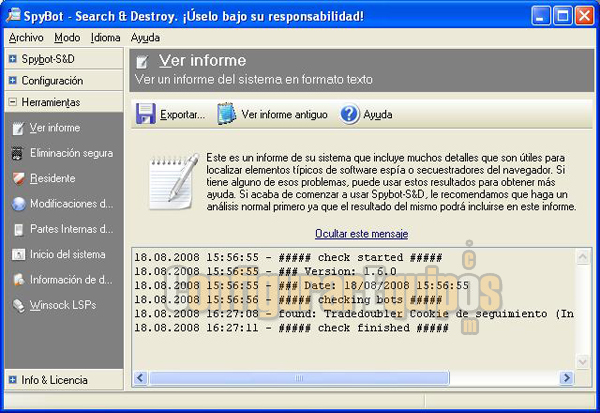This screenshot has height=413, width=600.
Task: Select Residente in the sidebar
Action: point(52,178)
